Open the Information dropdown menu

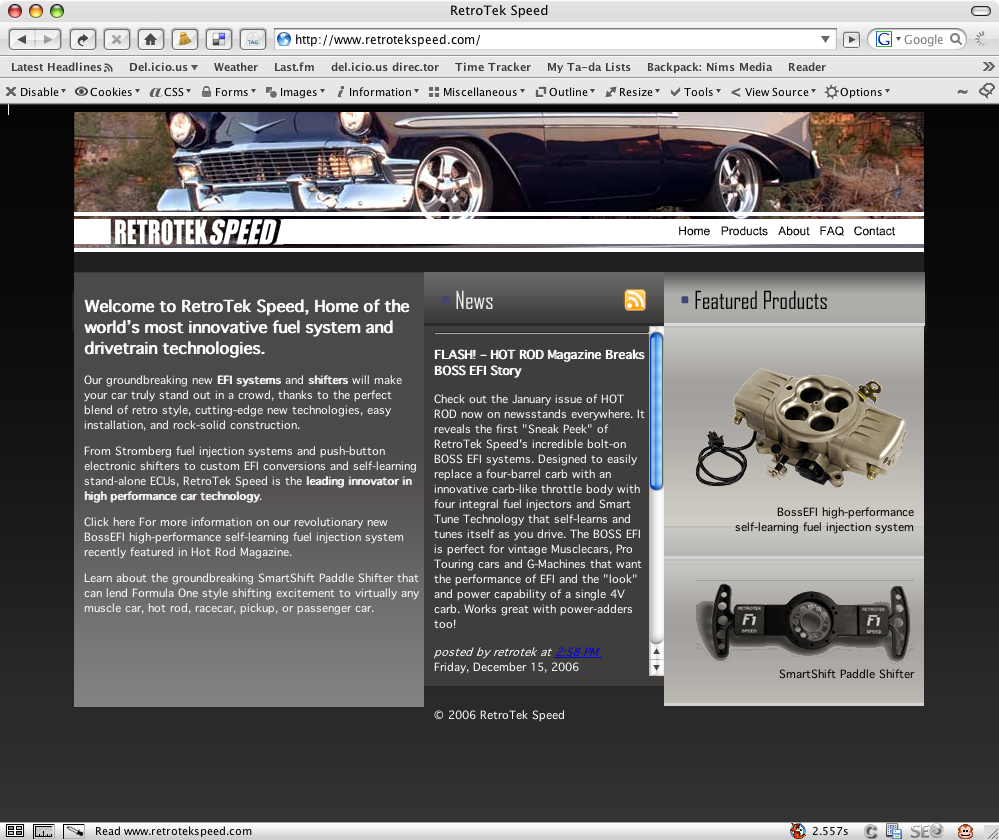click(378, 92)
